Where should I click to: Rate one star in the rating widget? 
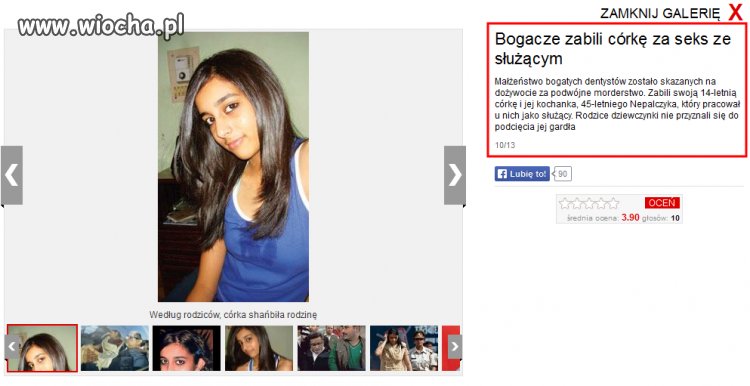pyautogui.click(x=565, y=203)
